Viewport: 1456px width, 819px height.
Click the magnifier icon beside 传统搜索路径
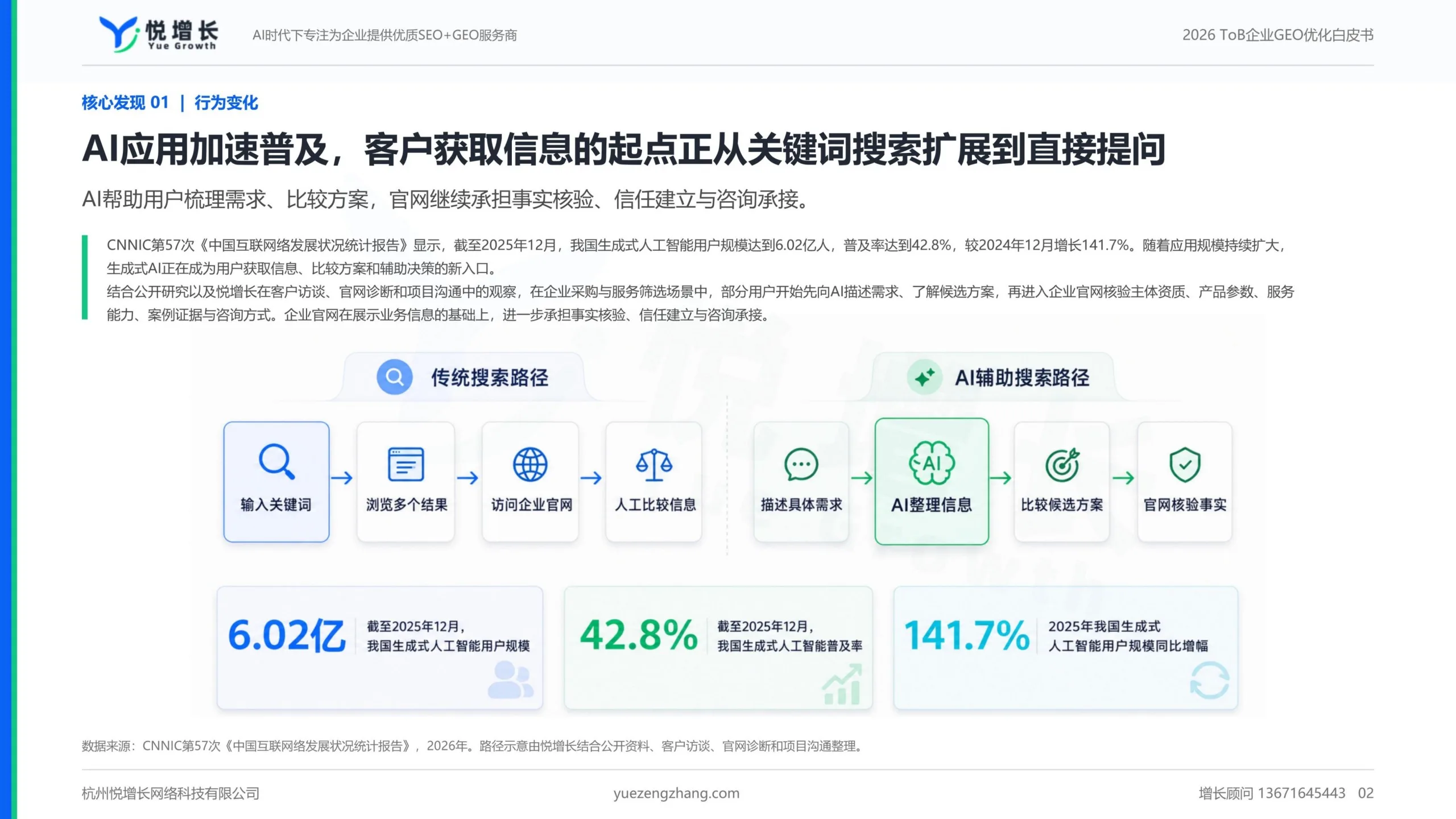coord(394,377)
